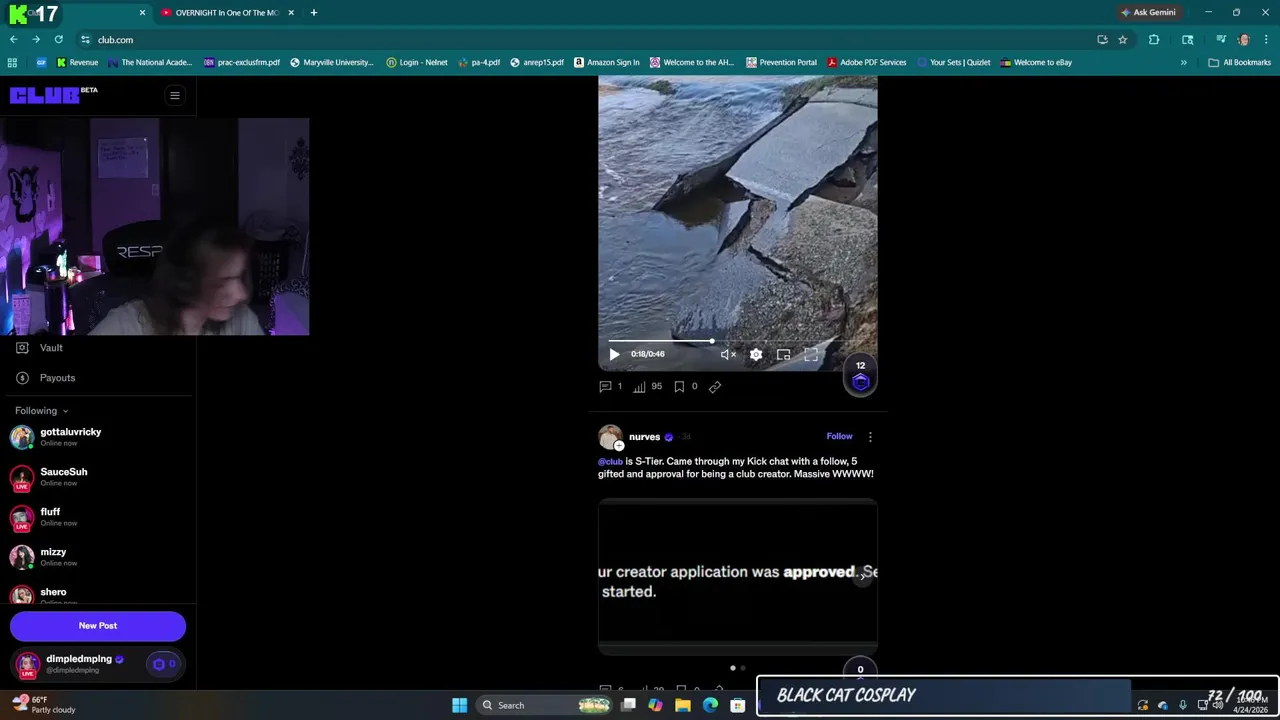Close the OVERNIGHT YouTube tab

click(291, 13)
